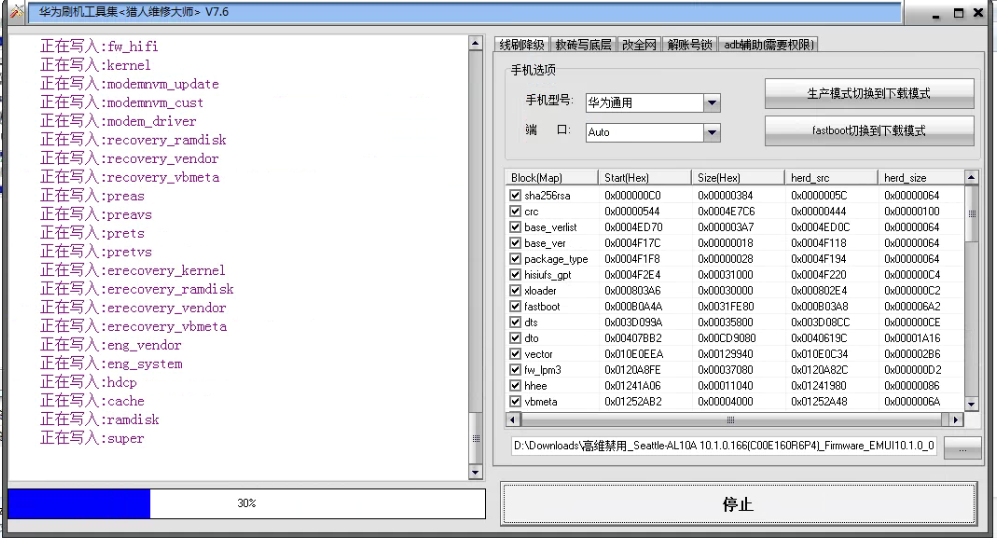Image resolution: width=997 pixels, height=538 pixels.
Task: Click the Start(Hex) column header
Action: [645, 177]
